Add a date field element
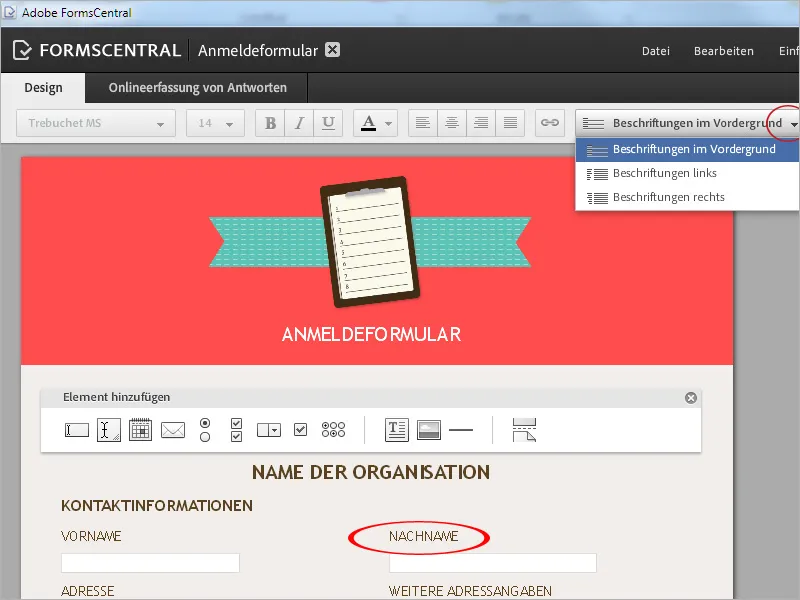The width and height of the screenshot is (800, 600). click(140, 430)
